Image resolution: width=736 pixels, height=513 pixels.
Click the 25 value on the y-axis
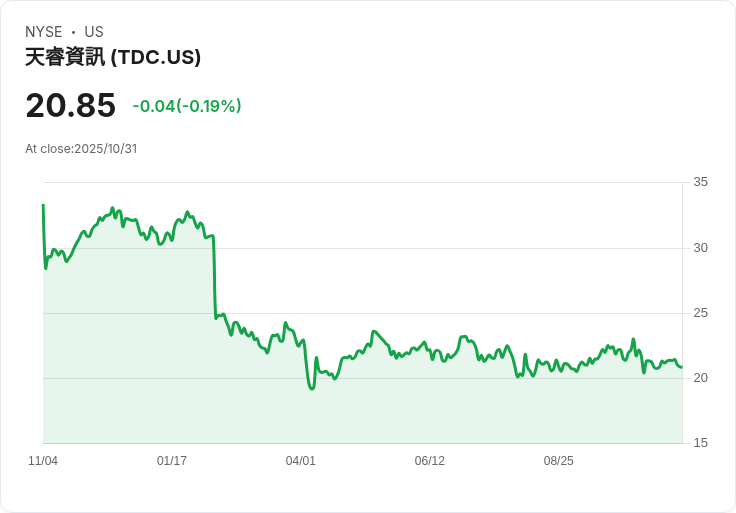(701, 313)
